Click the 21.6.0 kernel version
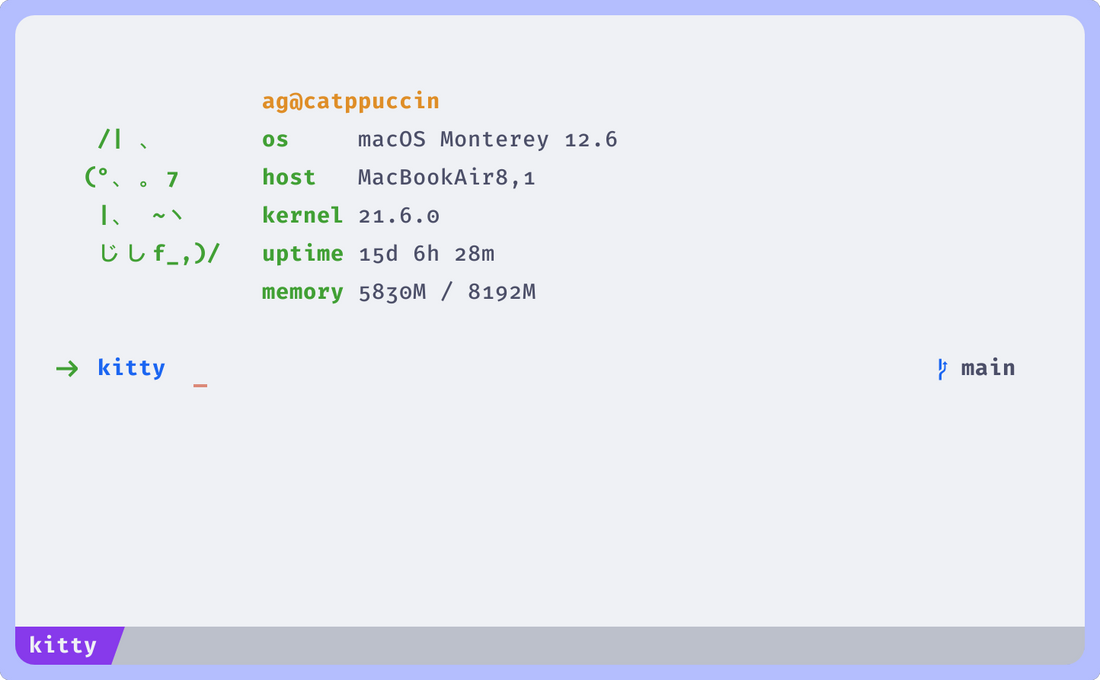Image resolution: width=1100 pixels, height=680 pixels. (398, 216)
